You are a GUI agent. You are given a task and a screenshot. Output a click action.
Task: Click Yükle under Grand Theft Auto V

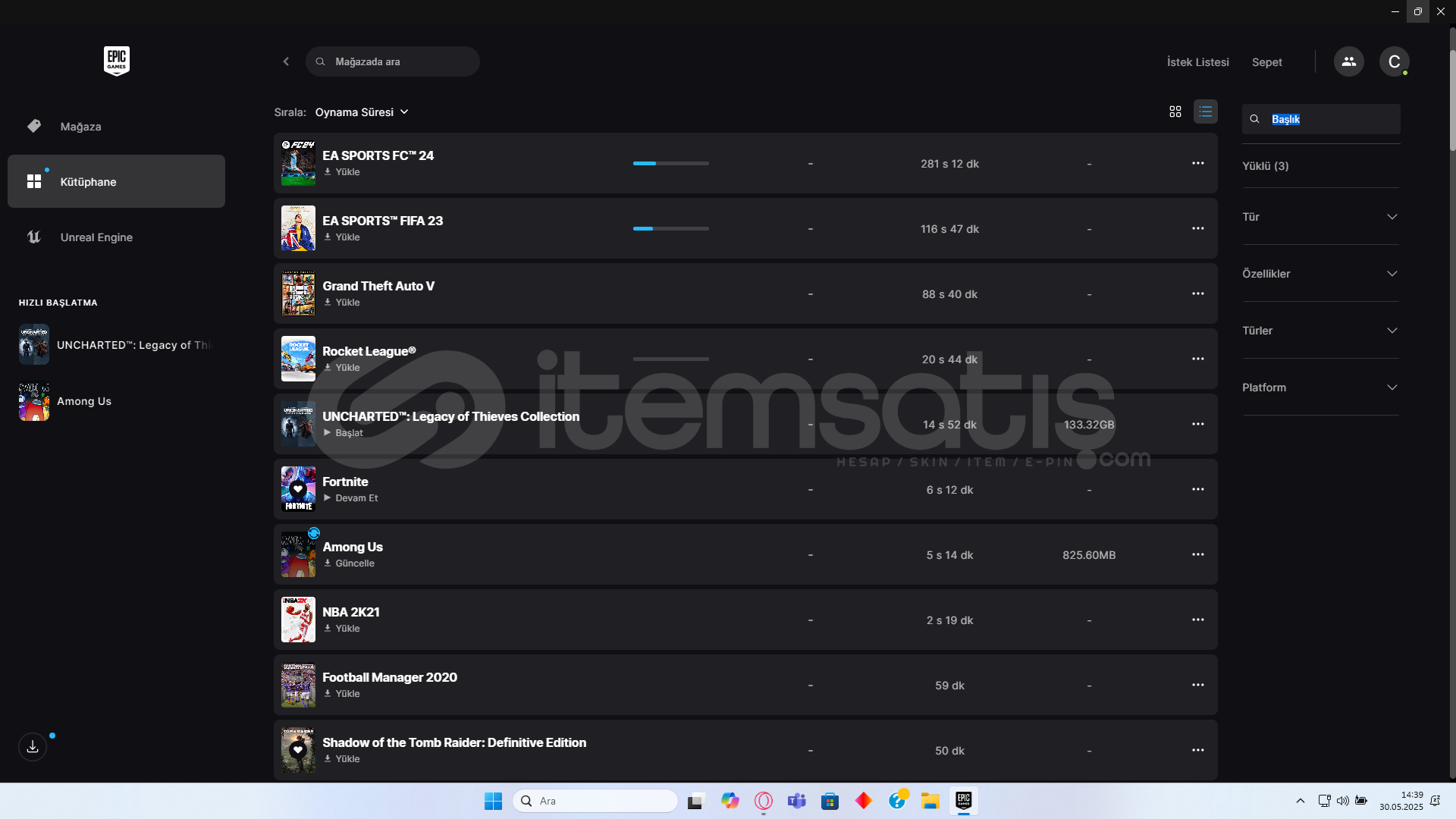pyautogui.click(x=342, y=303)
